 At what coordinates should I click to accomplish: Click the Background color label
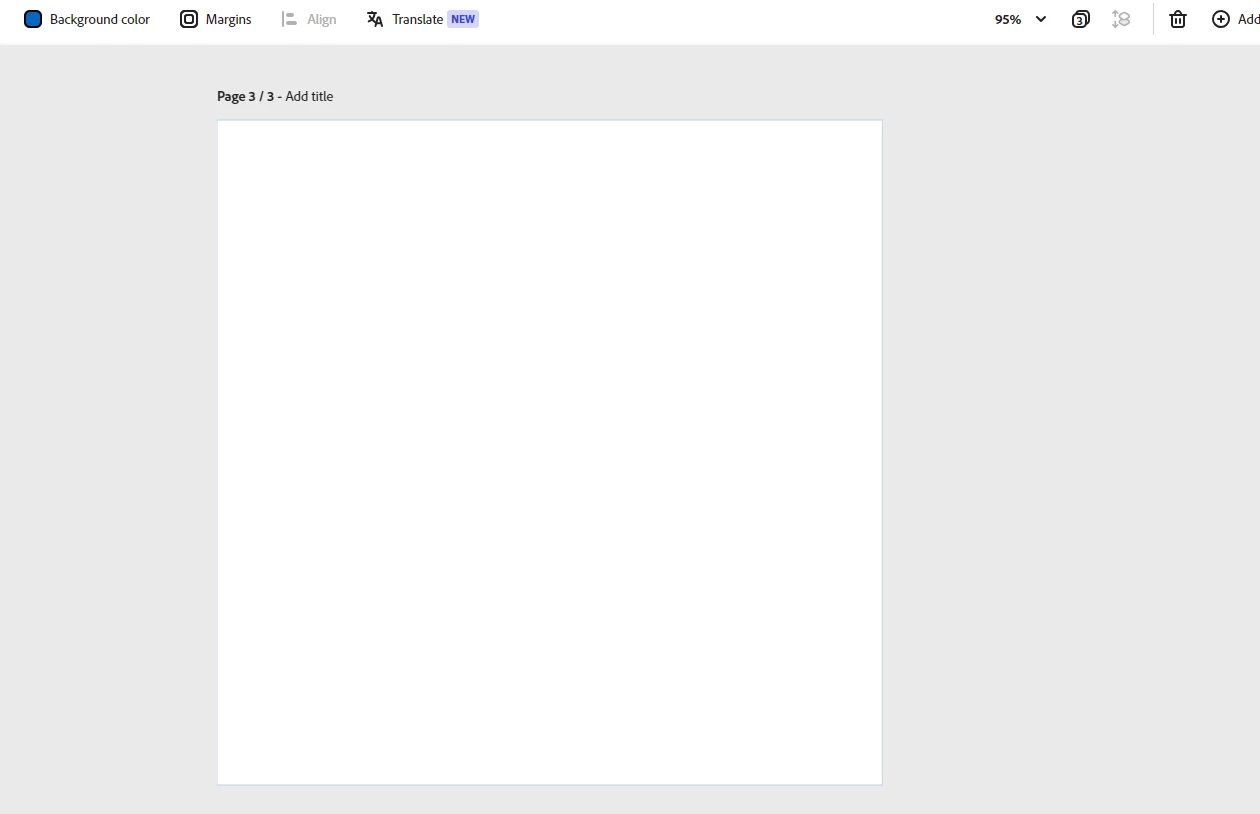100,19
